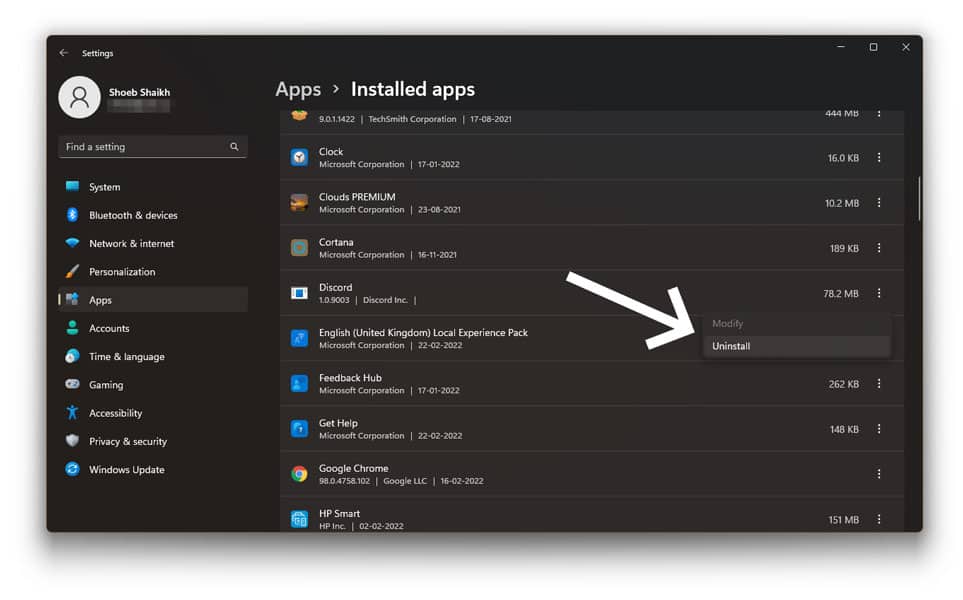963x600 pixels.
Task: Open Privacy & security settings
Action: tap(153, 441)
